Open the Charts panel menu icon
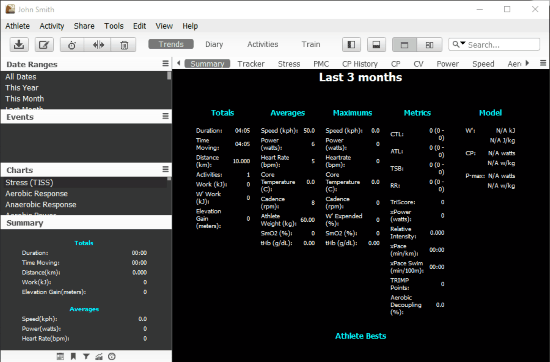 point(166,169)
